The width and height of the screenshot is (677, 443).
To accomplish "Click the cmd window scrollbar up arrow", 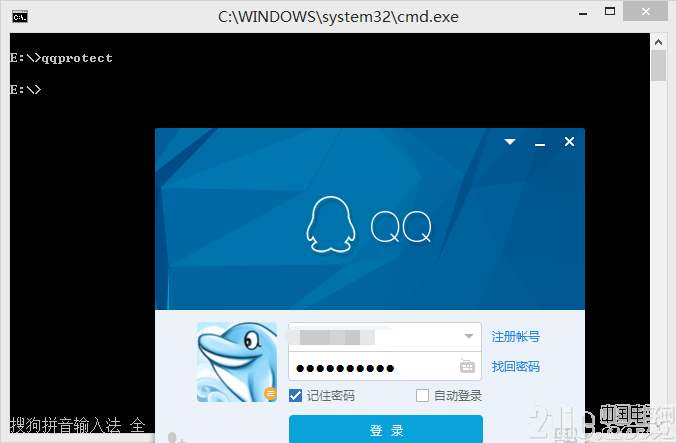I will coord(658,42).
